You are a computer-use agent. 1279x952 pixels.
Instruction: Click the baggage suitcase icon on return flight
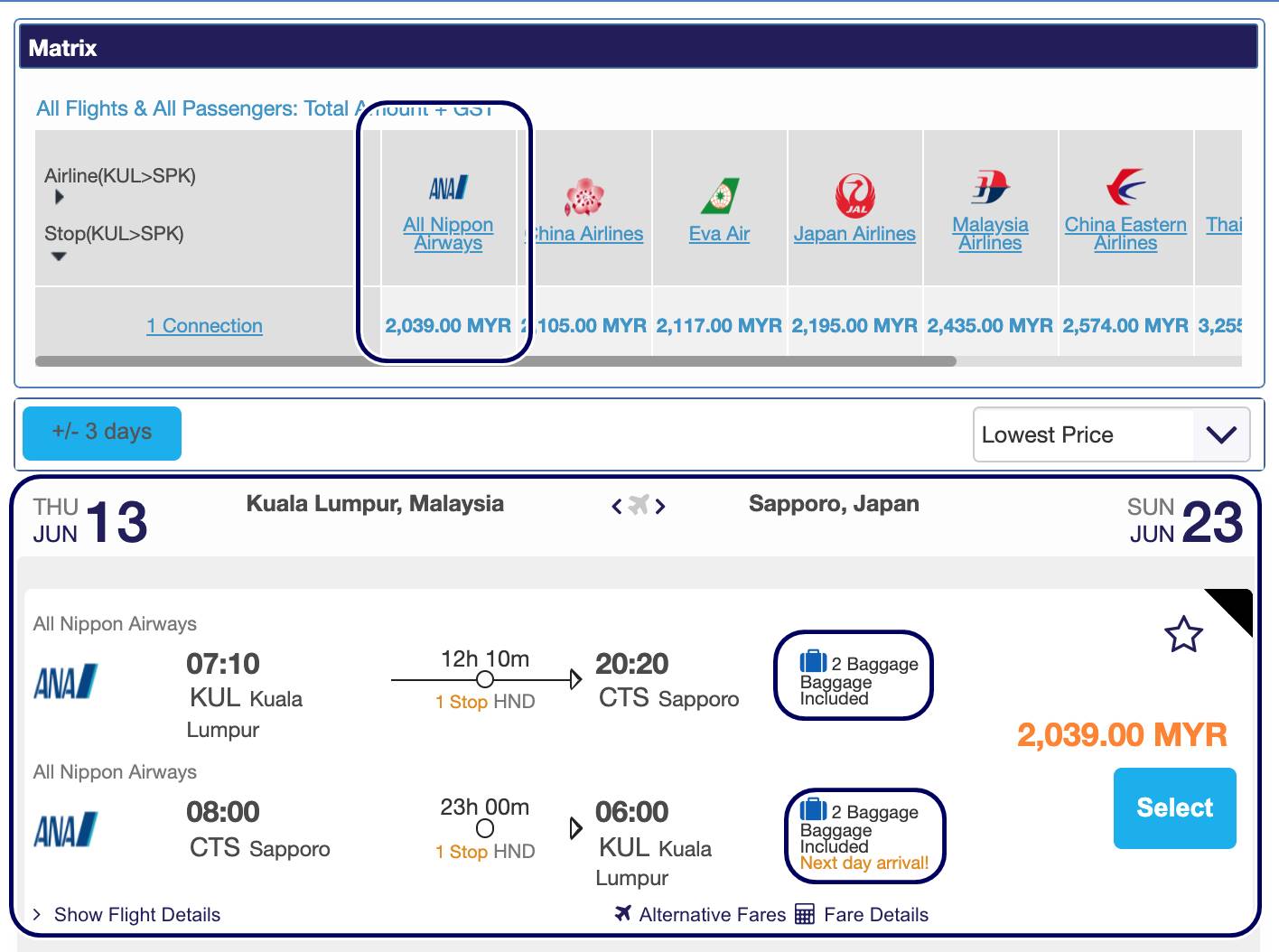[x=813, y=809]
